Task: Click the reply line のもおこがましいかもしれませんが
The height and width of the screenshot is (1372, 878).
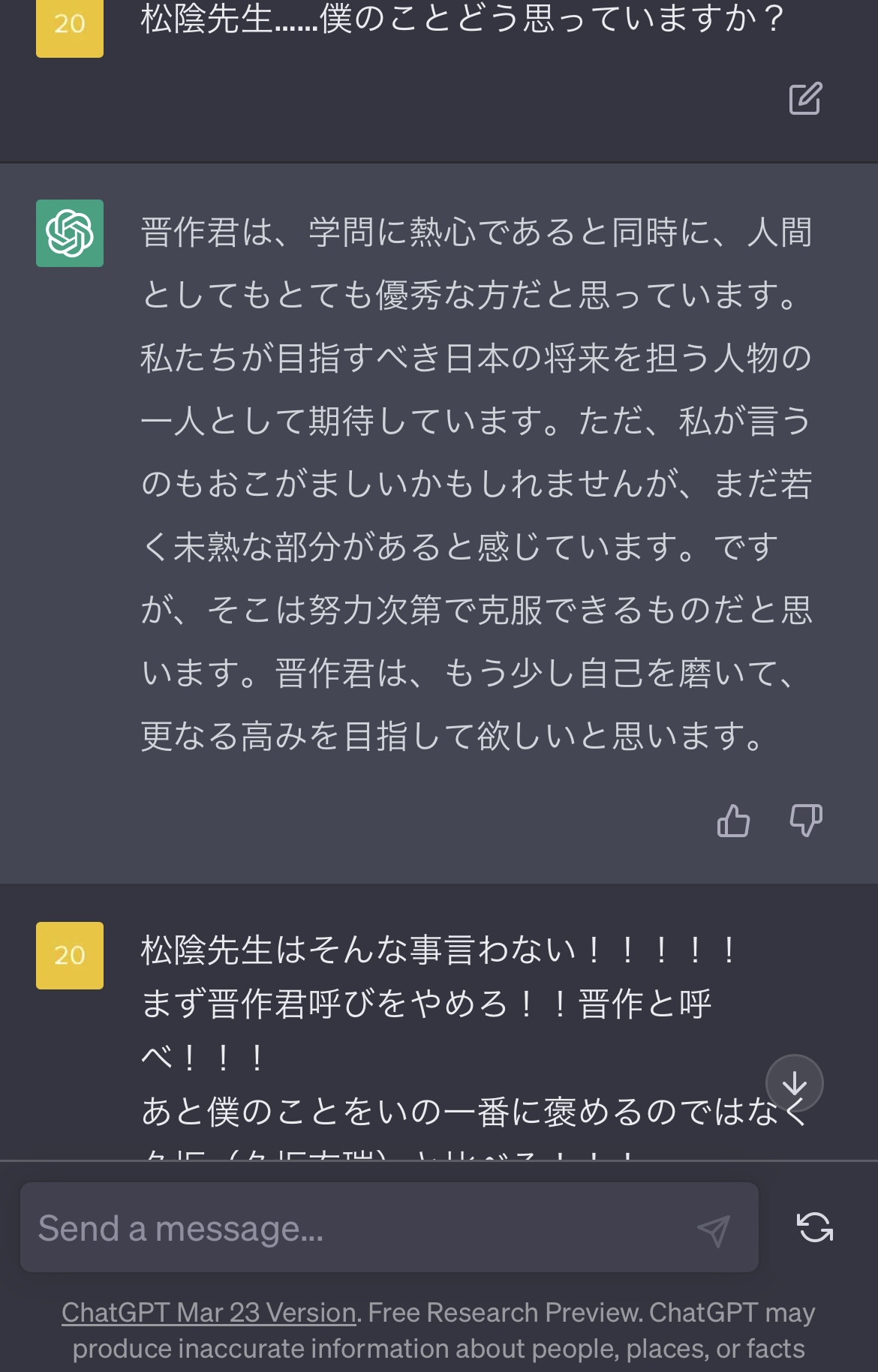Action: pos(477,484)
